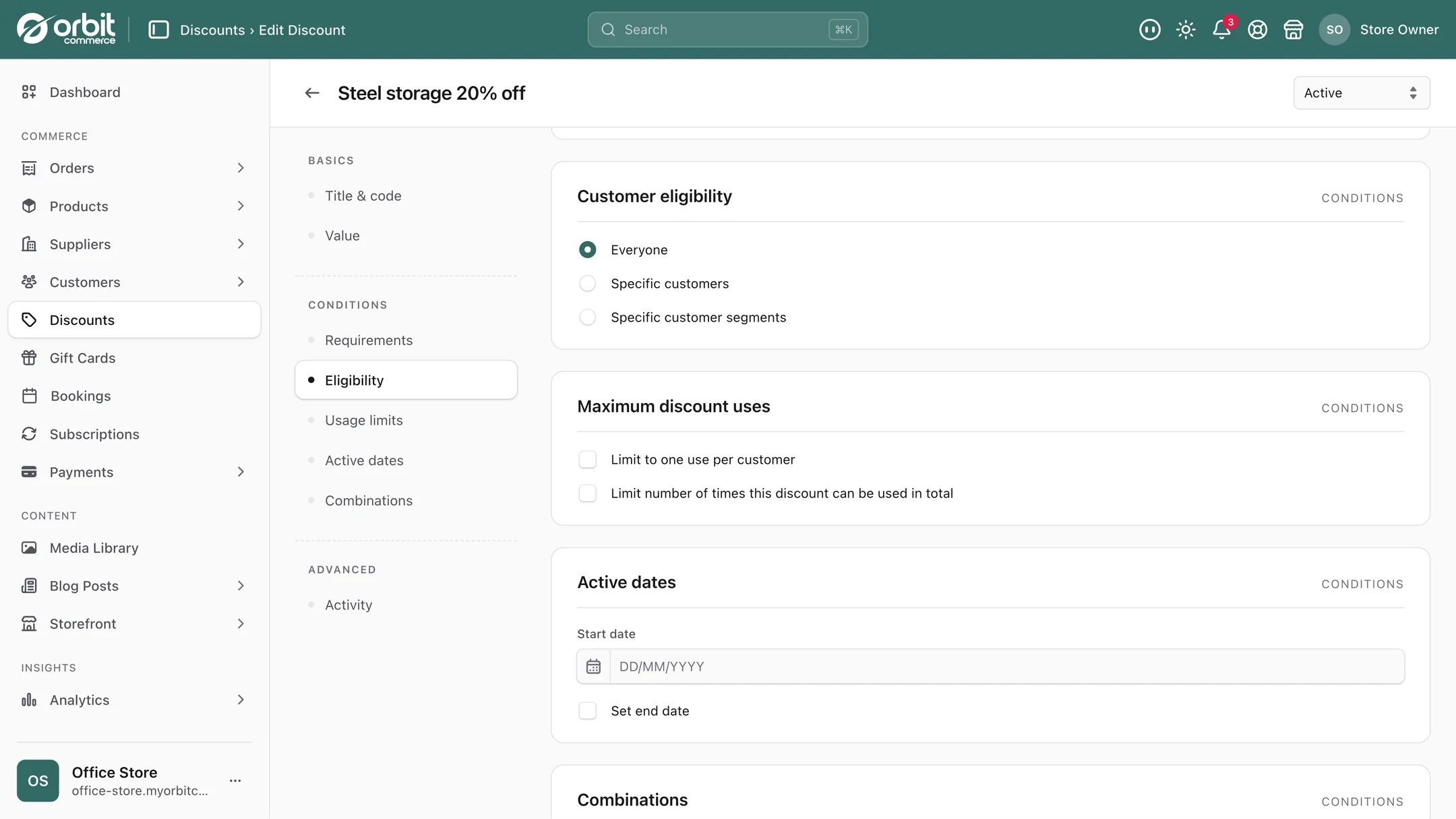Screen dimensions: 1456x819
Task: Open the Store Owner account name
Action: (1399, 30)
